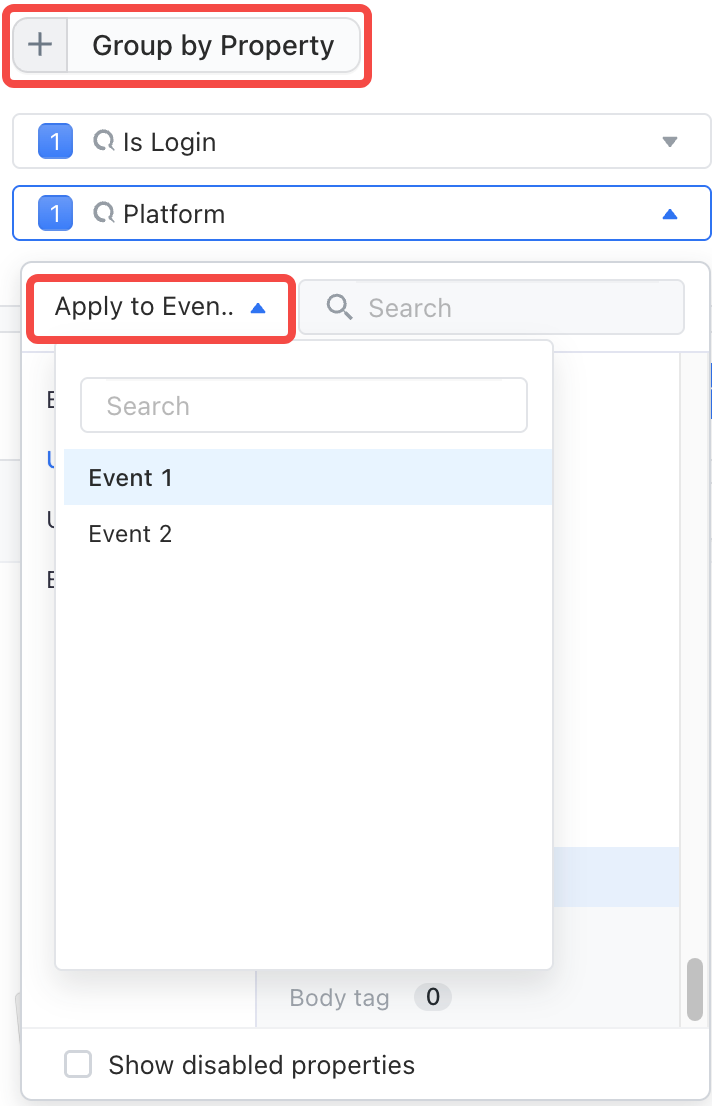Image resolution: width=712 pixels, height=1106 pixels.
Task: Collapse the Platform dropdown with its up arrow
Action: [670, 214]
